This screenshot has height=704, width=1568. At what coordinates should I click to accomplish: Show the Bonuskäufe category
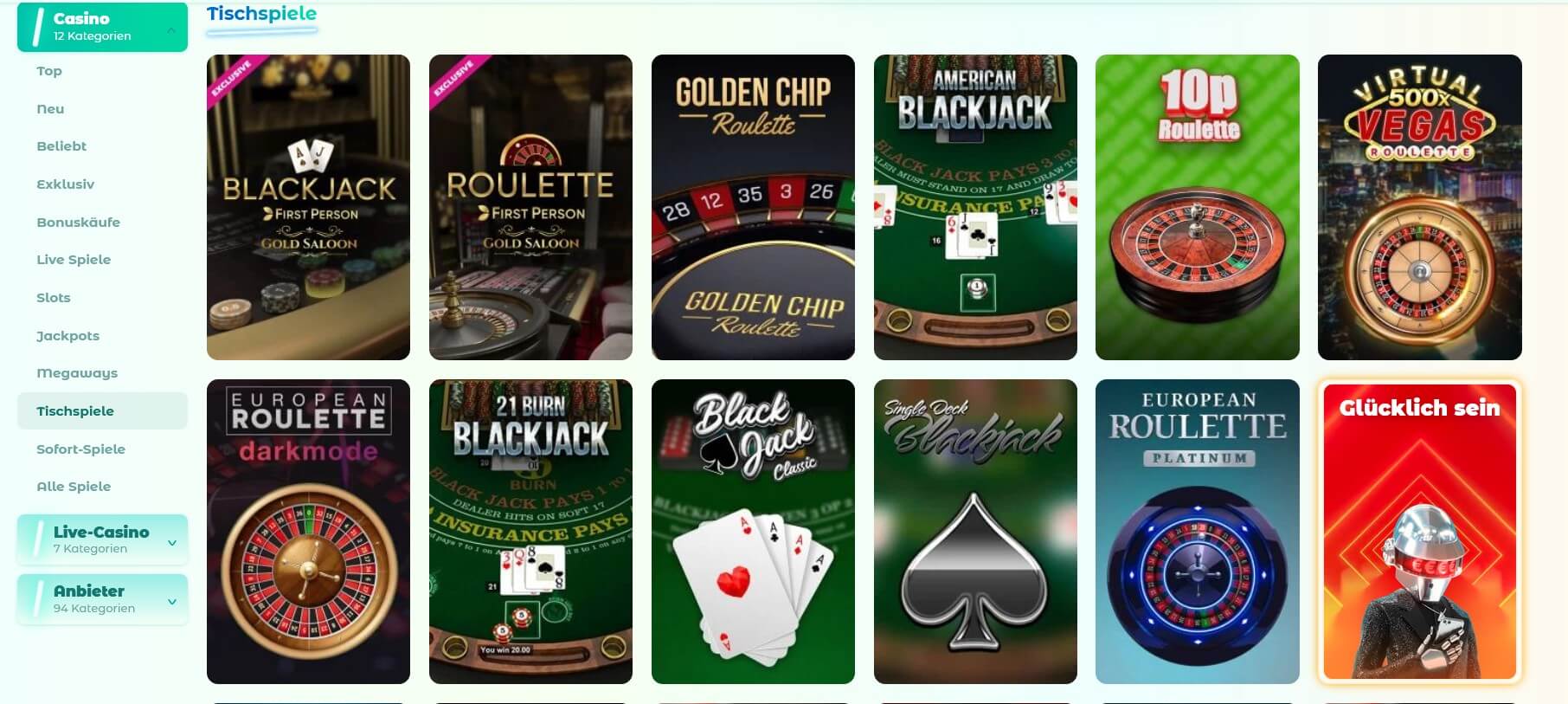pyautogui.click(x=78, y=222)
